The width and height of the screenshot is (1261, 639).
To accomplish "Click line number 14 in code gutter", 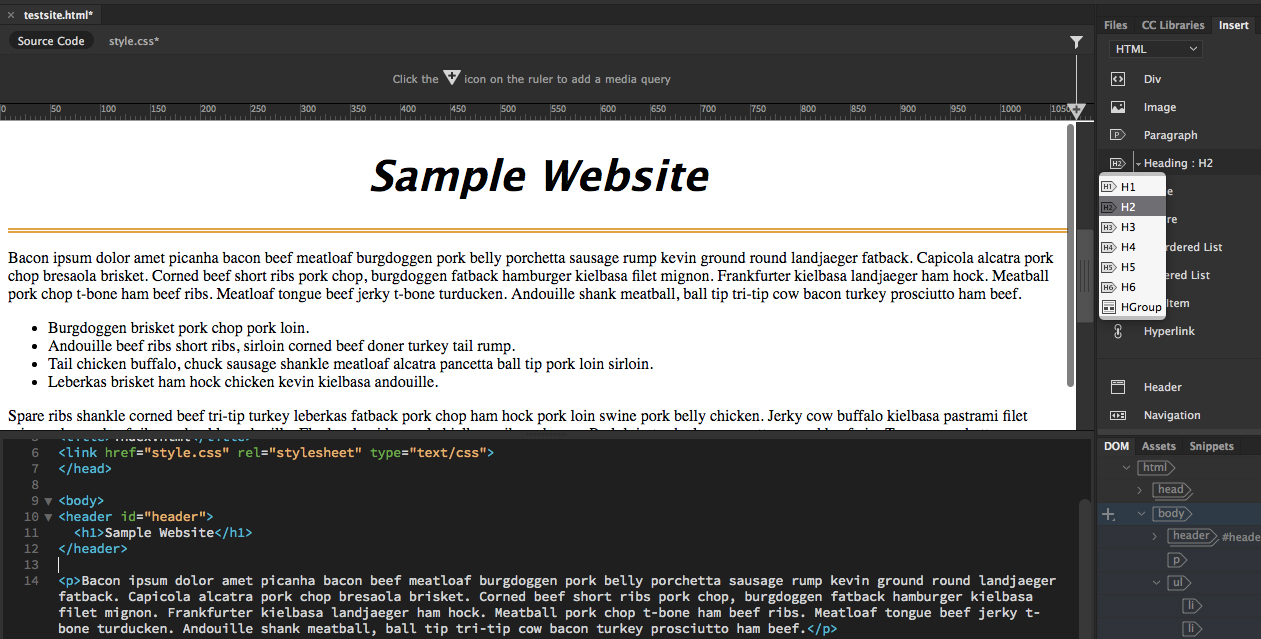I will pyautogui.click(x=32, y=581).
